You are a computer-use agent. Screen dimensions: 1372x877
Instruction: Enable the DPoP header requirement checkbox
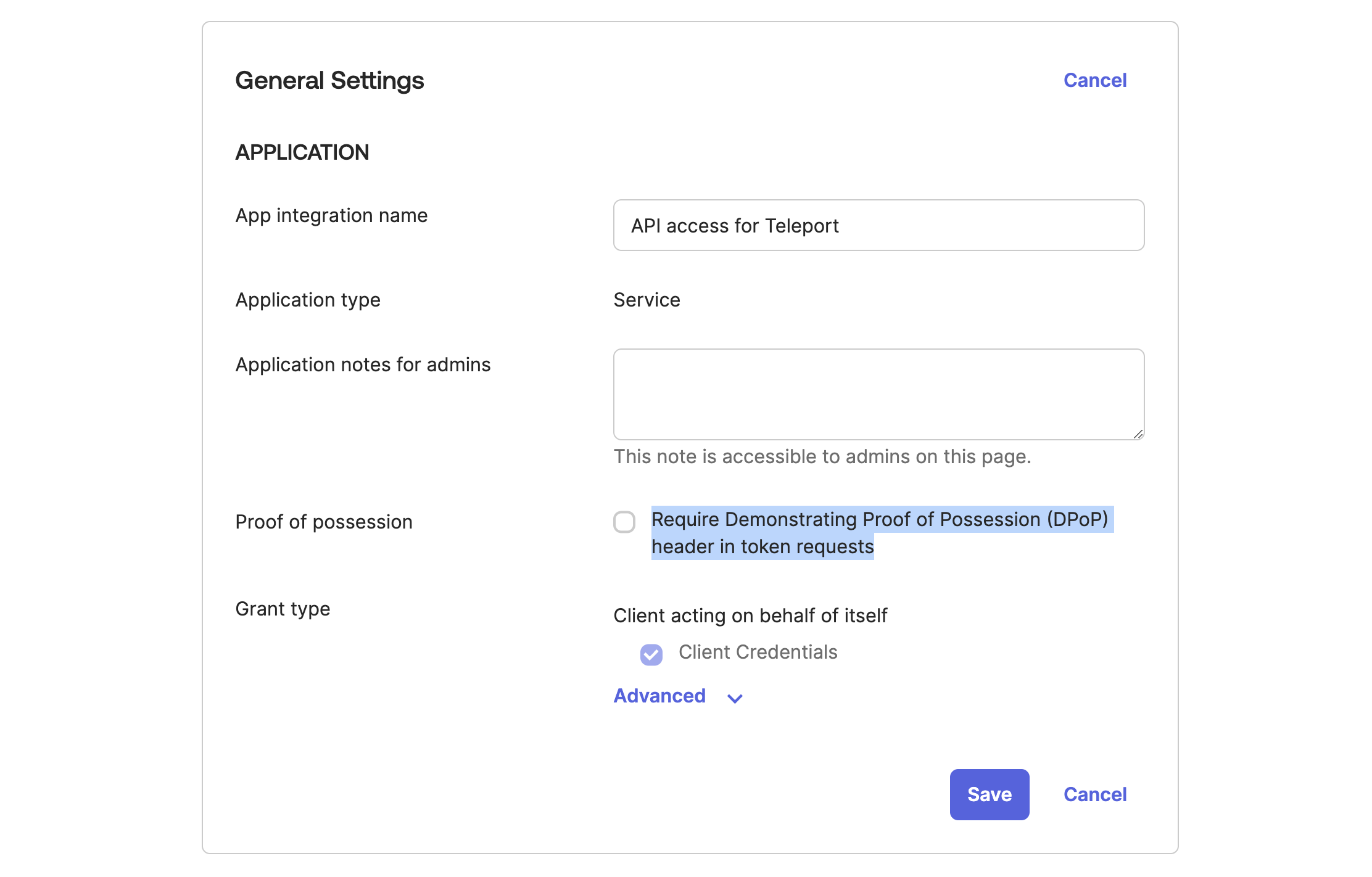click(624, 522)
